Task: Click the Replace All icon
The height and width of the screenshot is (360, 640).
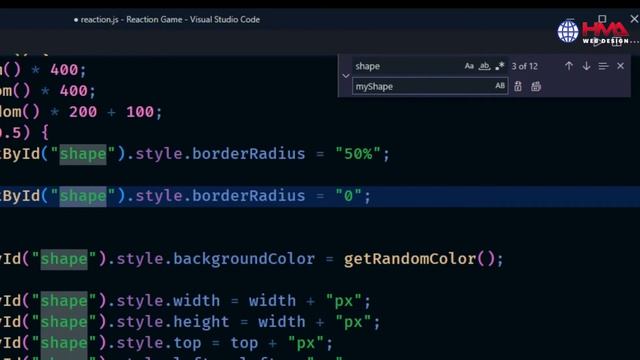Action: click(x=536, y=86)
